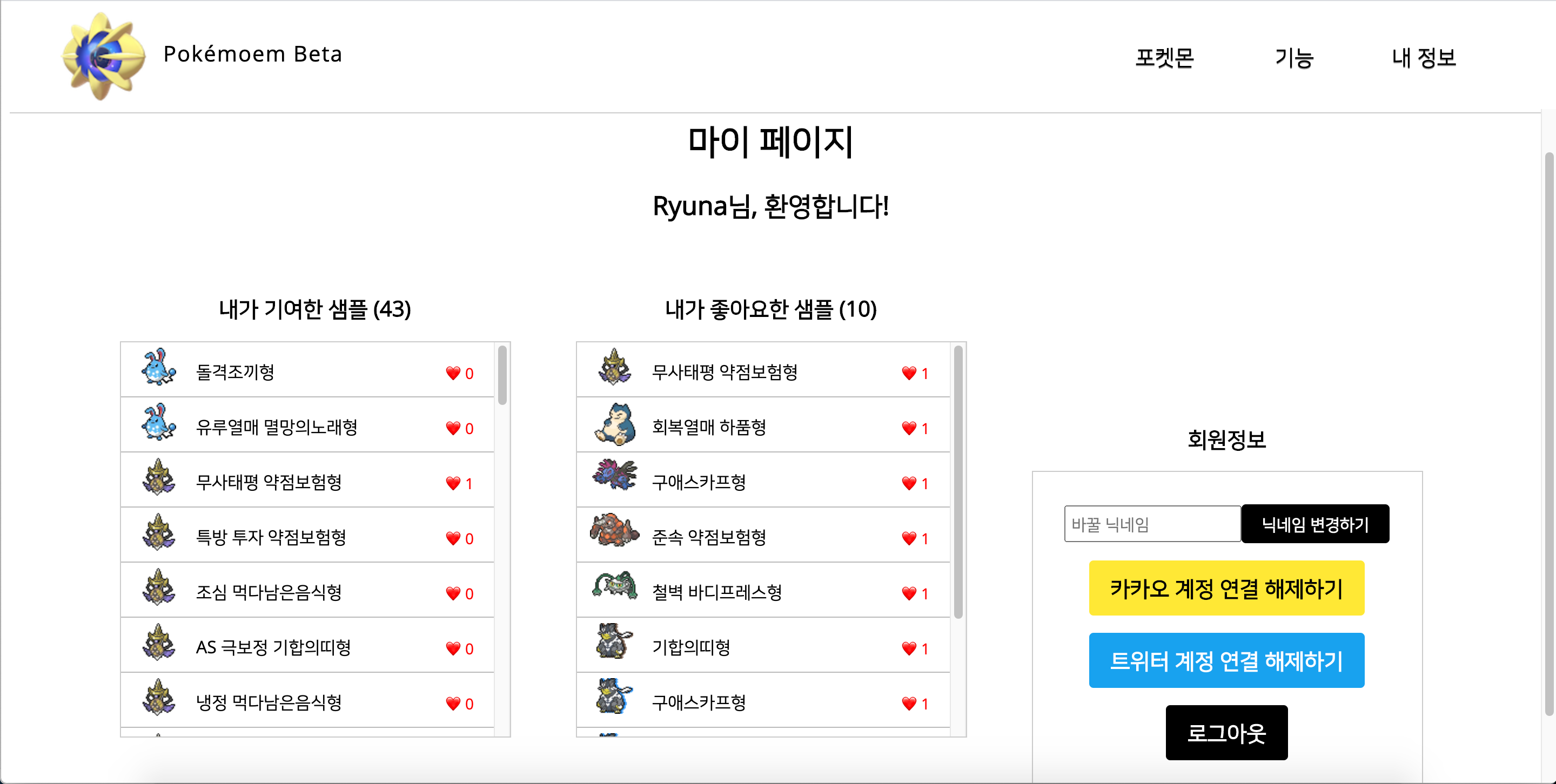Open the 내 정보 menu
Viewport: 1556px width, 784px height.
click(1423, 57)
